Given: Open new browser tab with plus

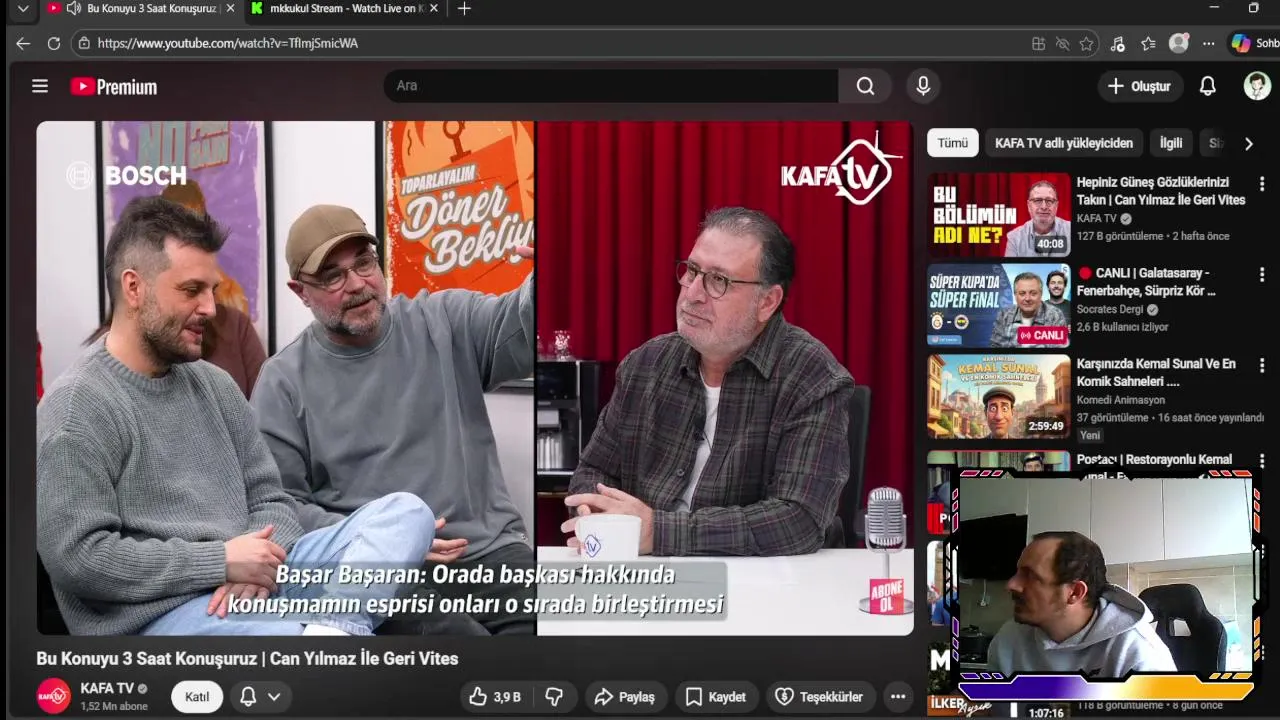Looking at the screenshot, I should click(x=464, y=9).
